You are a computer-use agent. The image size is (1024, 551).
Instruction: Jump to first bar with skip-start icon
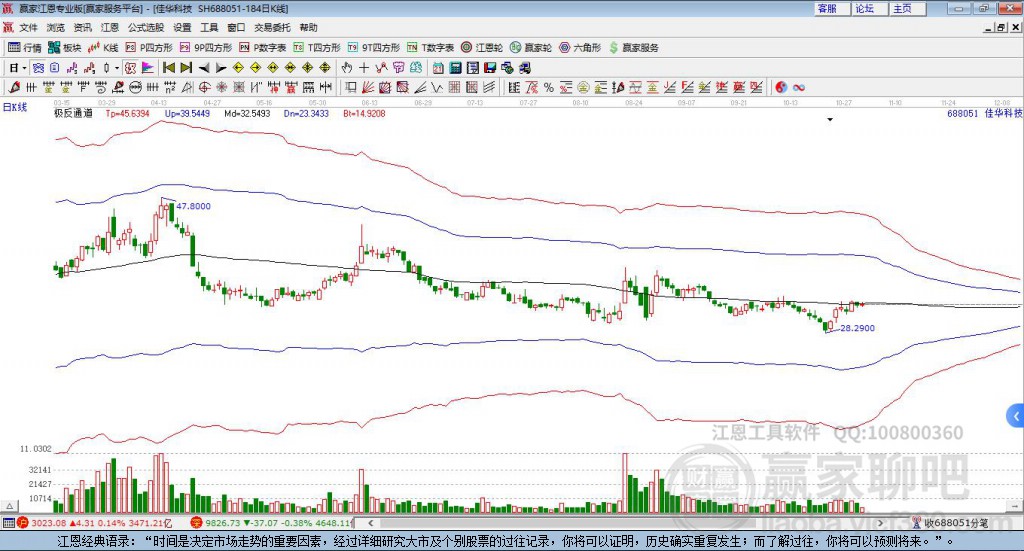168,68
